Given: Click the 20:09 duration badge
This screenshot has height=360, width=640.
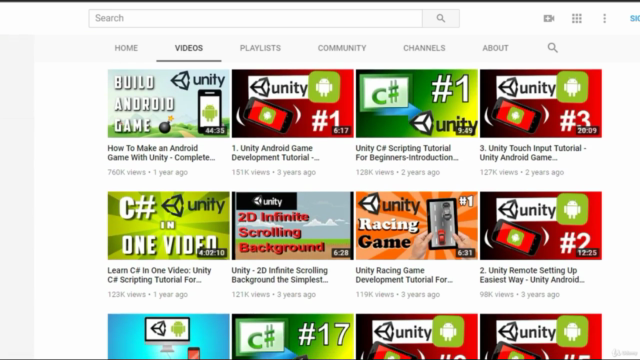Looking at the screenshot, I should click(587, 131).
